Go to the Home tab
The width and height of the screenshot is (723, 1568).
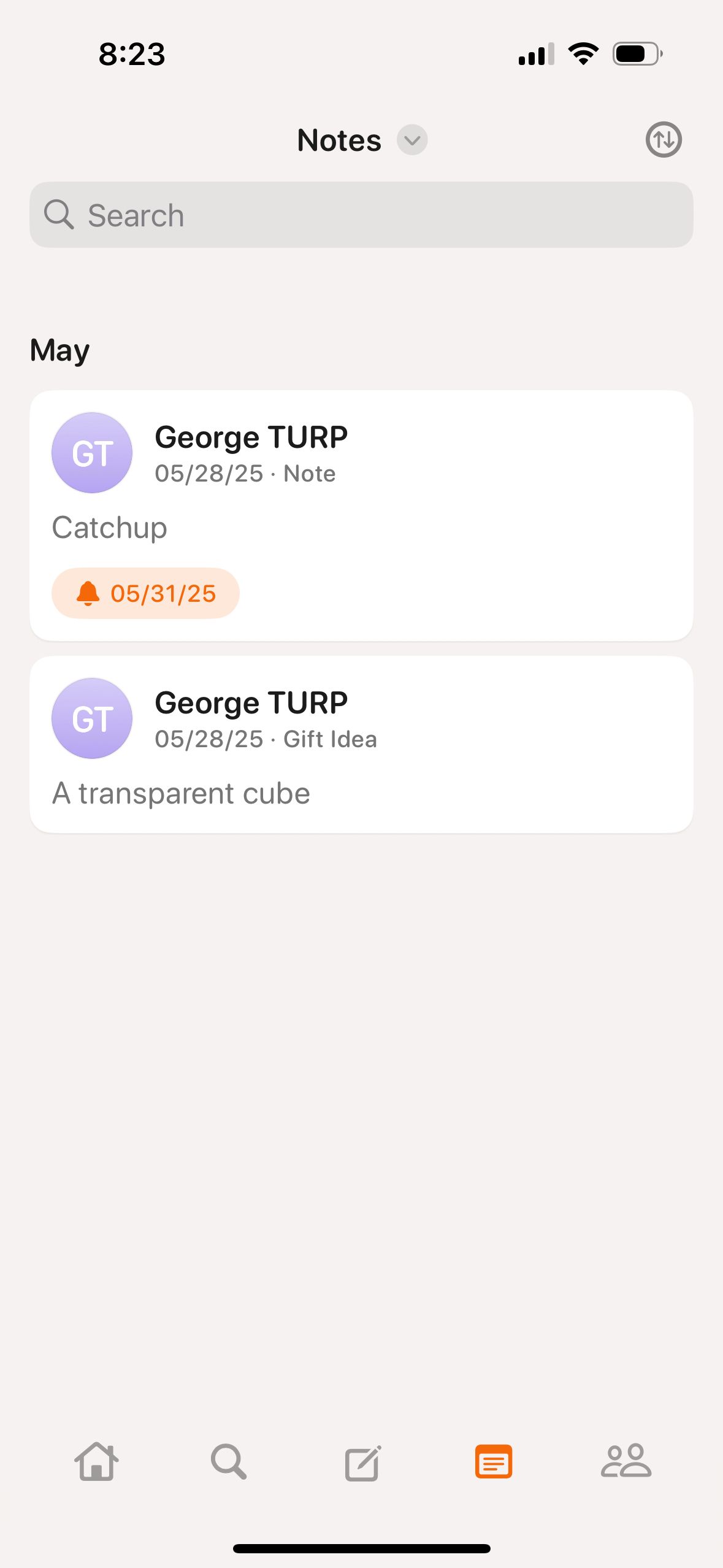(x=96, y=1462)
